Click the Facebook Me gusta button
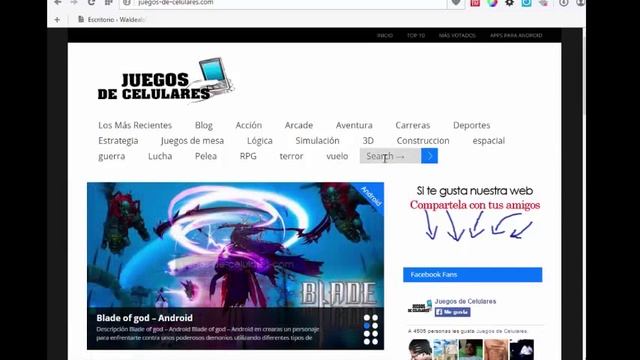The height and width of the screenshot is (360, 640). coord(452,312)
